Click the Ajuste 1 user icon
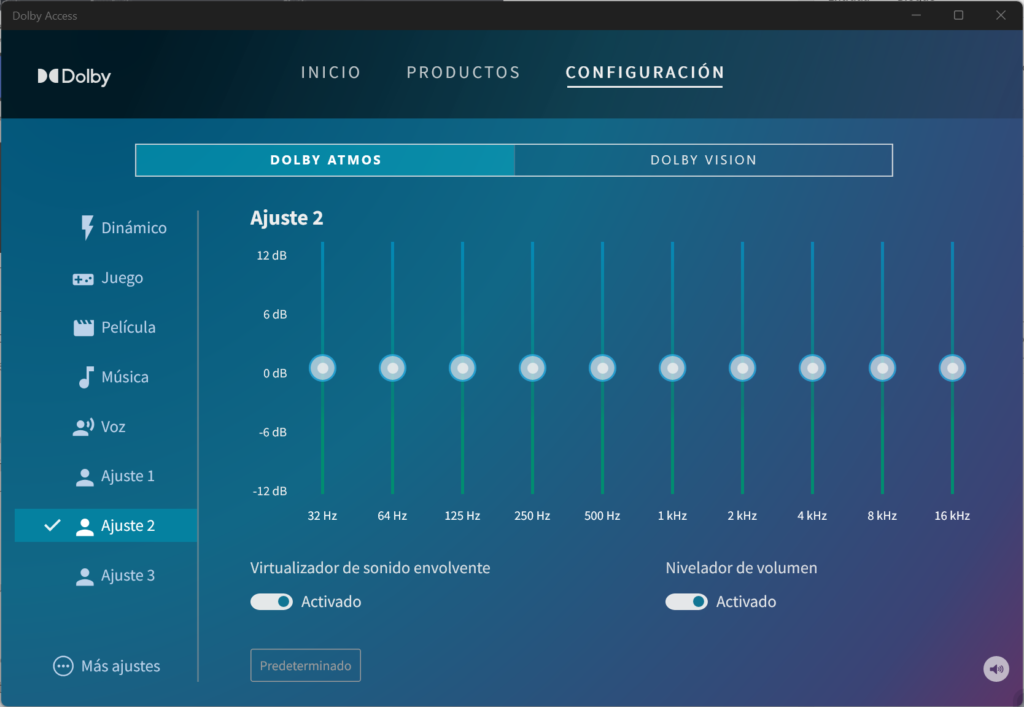Screen dimensions: 1024x707 (84, 477)
